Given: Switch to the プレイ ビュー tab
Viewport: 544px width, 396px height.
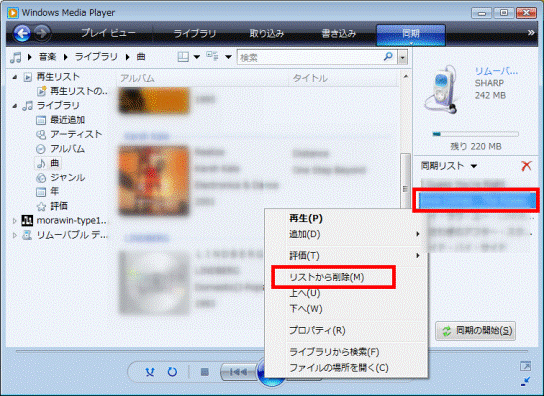Looking at the screenshot, I should [109, 33].
